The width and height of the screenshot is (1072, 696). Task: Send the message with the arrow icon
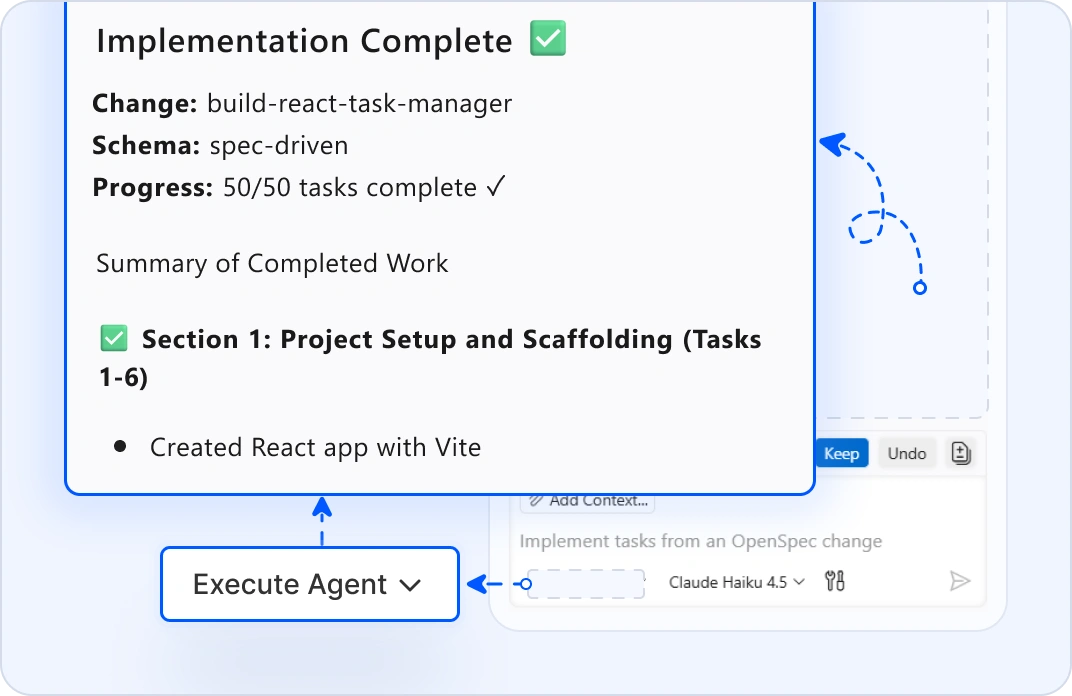point(960,581)
